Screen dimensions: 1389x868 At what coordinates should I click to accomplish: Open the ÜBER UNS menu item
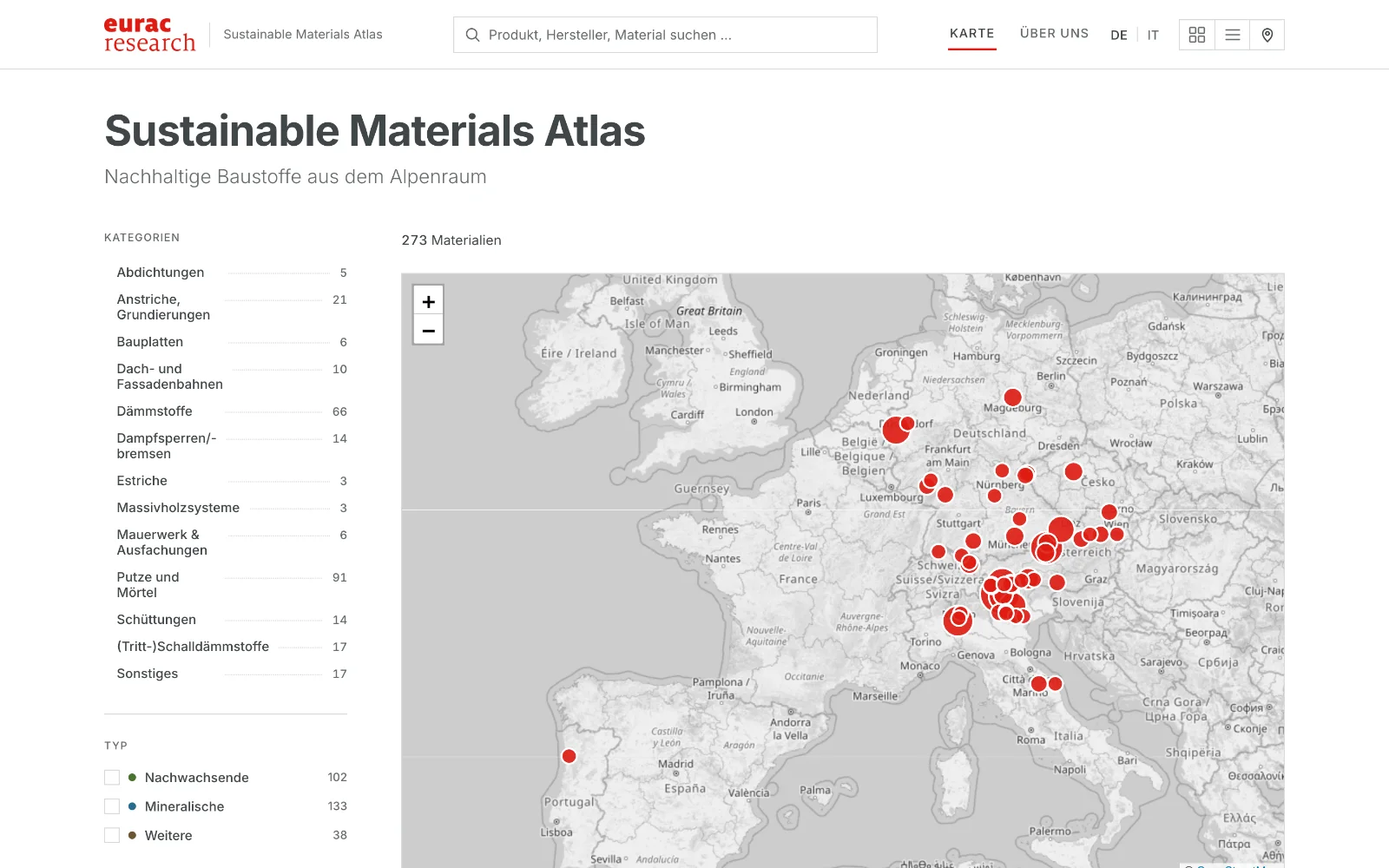[x=1054, y=34]
